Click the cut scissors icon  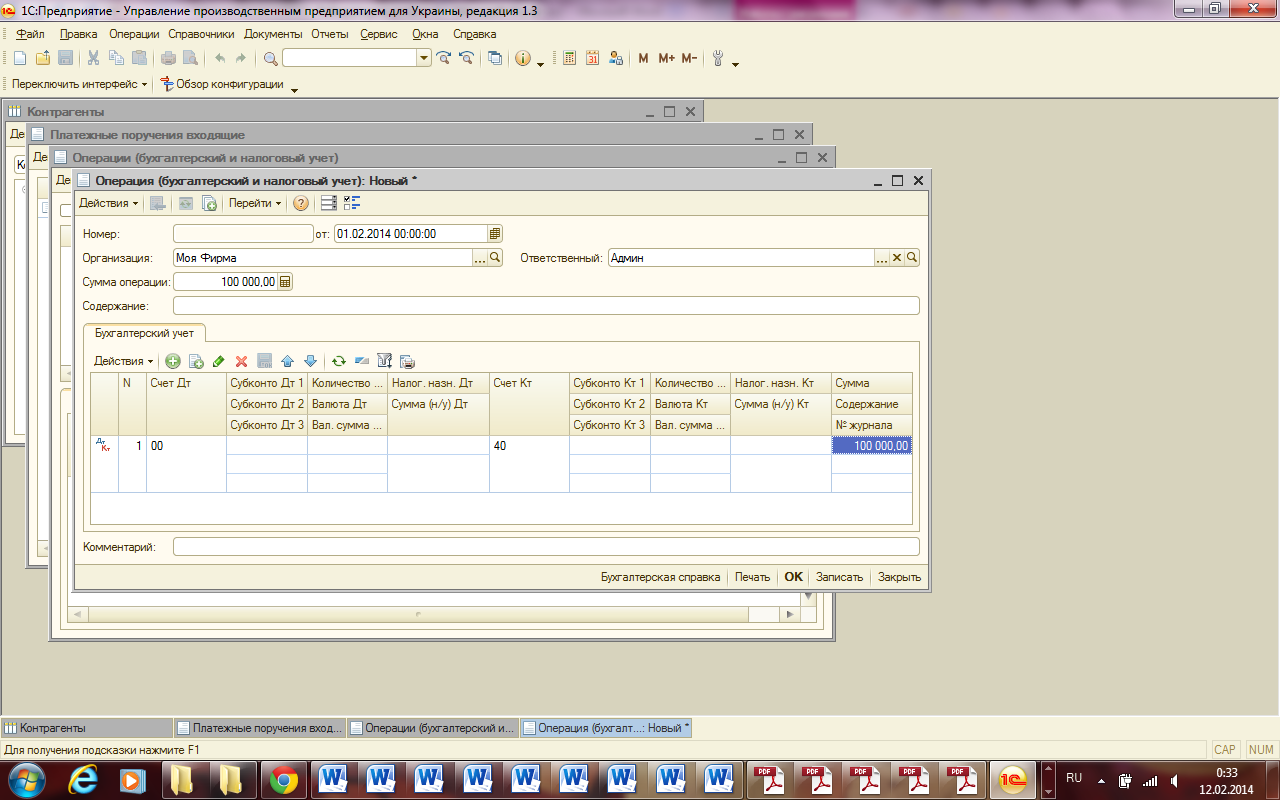point(93,58)
